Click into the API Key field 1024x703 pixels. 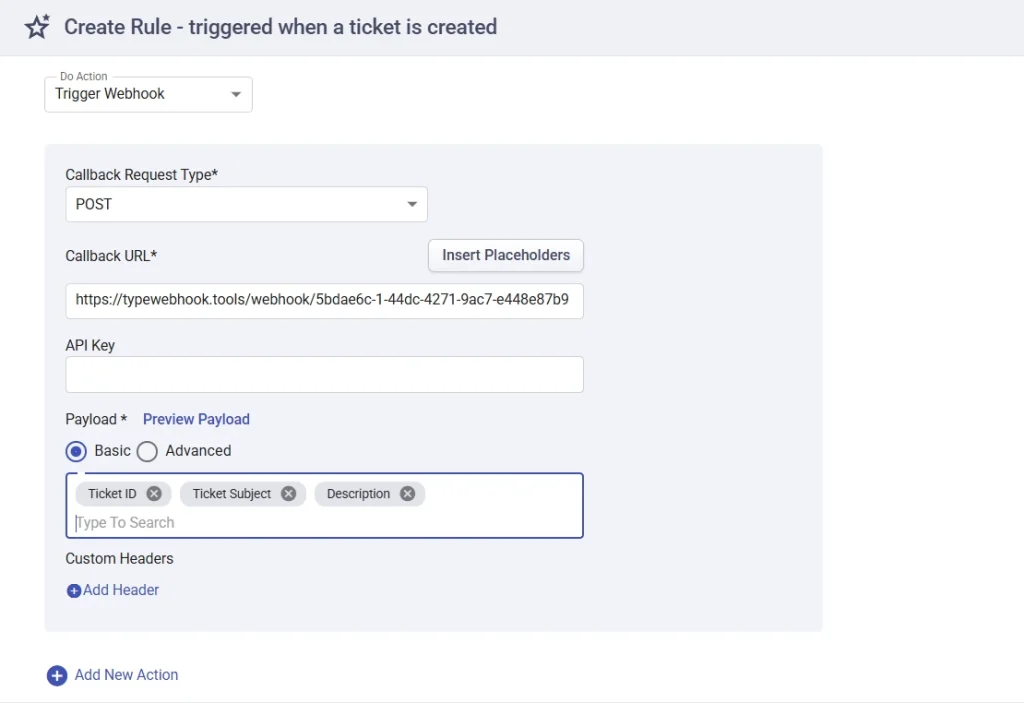pyautogui.click(x=324, y=374)
